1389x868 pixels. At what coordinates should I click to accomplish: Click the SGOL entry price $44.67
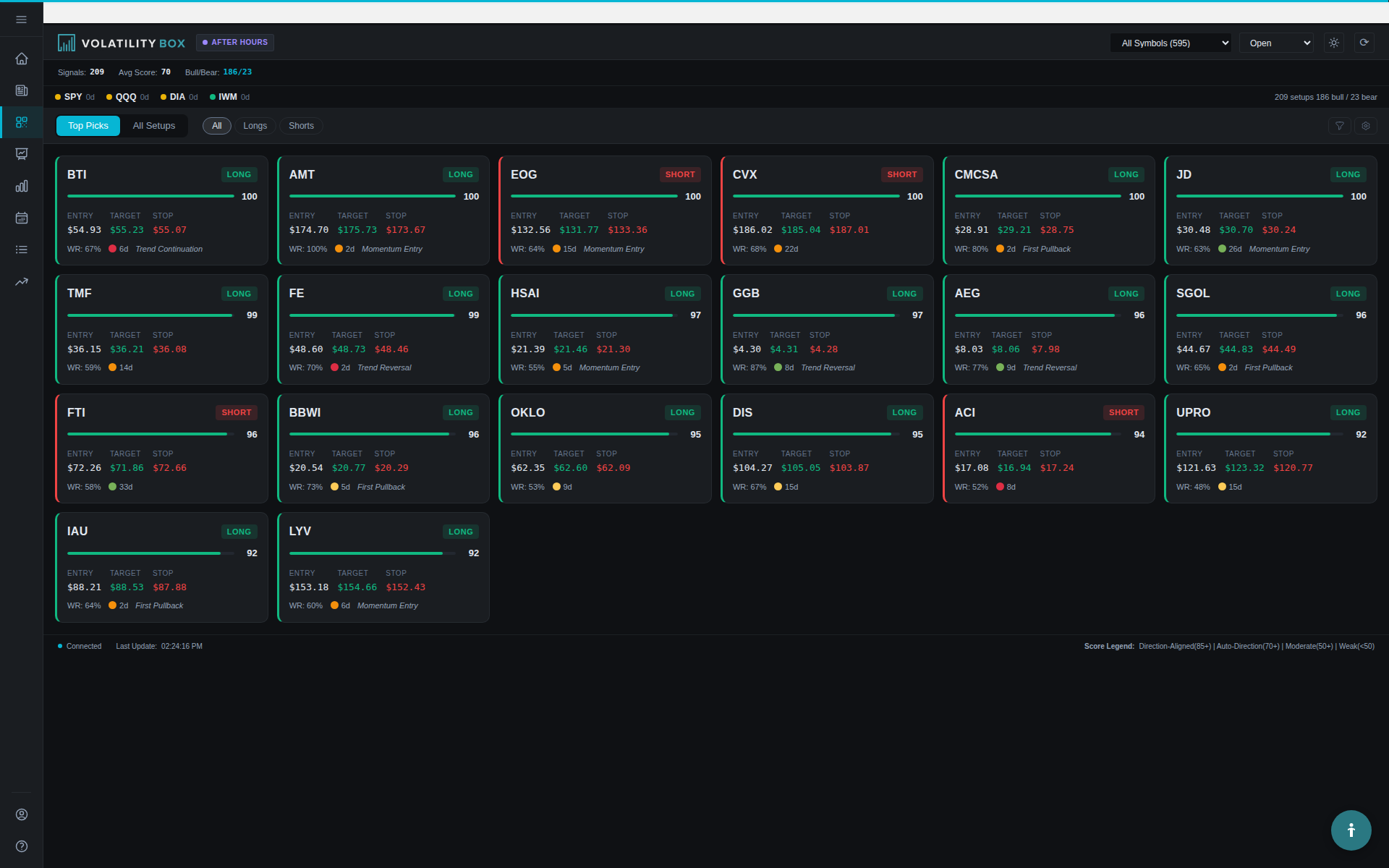tap(1193, 349)
